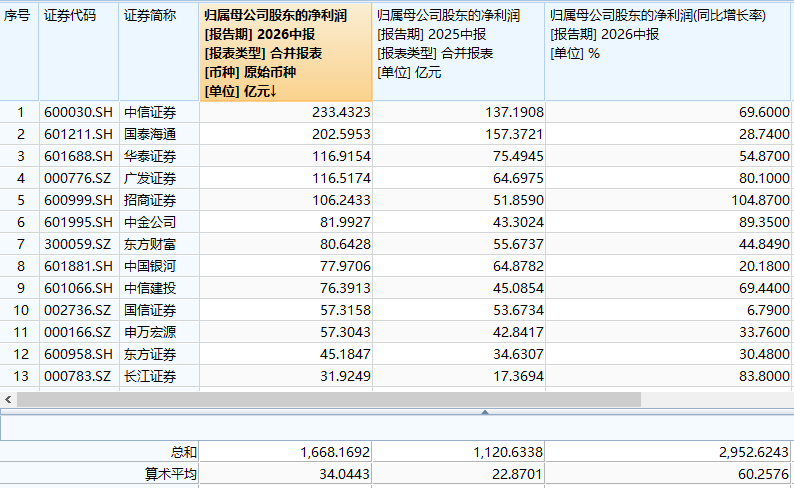This screenshot has height=488, width=794.
Task: Select the value 45.1847
Action: tap(345, 354)
